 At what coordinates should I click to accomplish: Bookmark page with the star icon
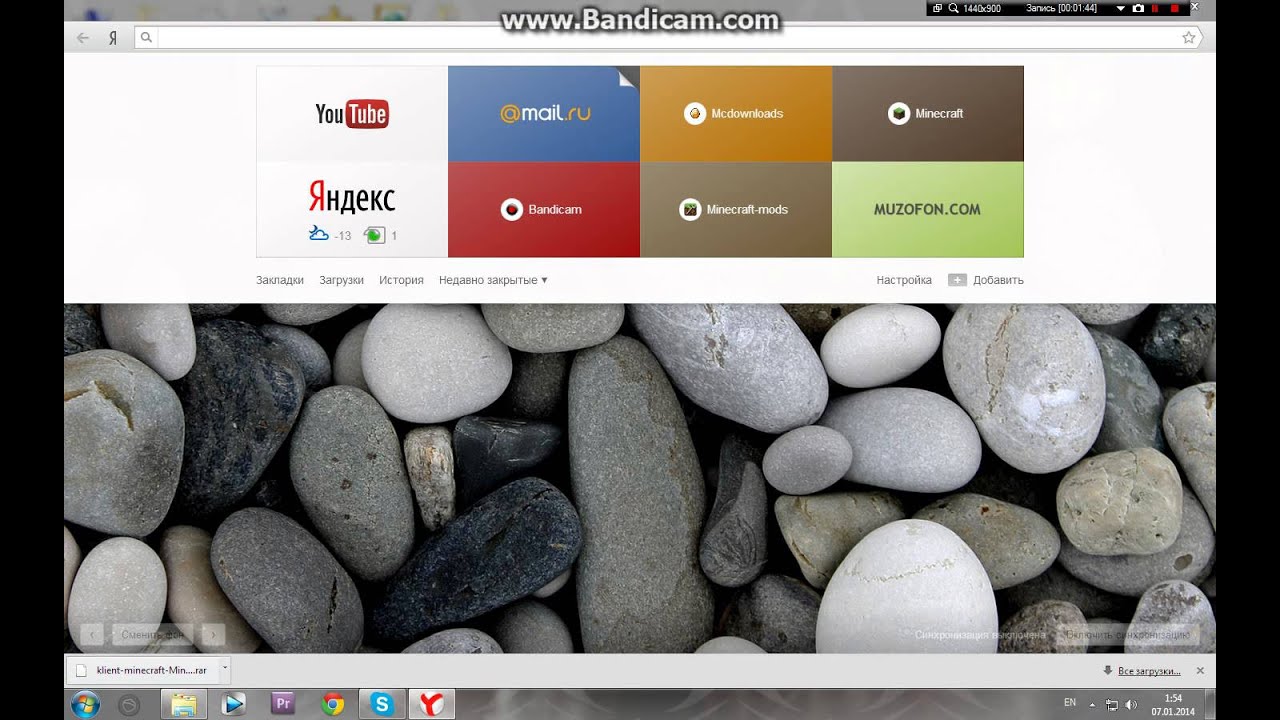pyautogui.click(x=1189, y=38)
